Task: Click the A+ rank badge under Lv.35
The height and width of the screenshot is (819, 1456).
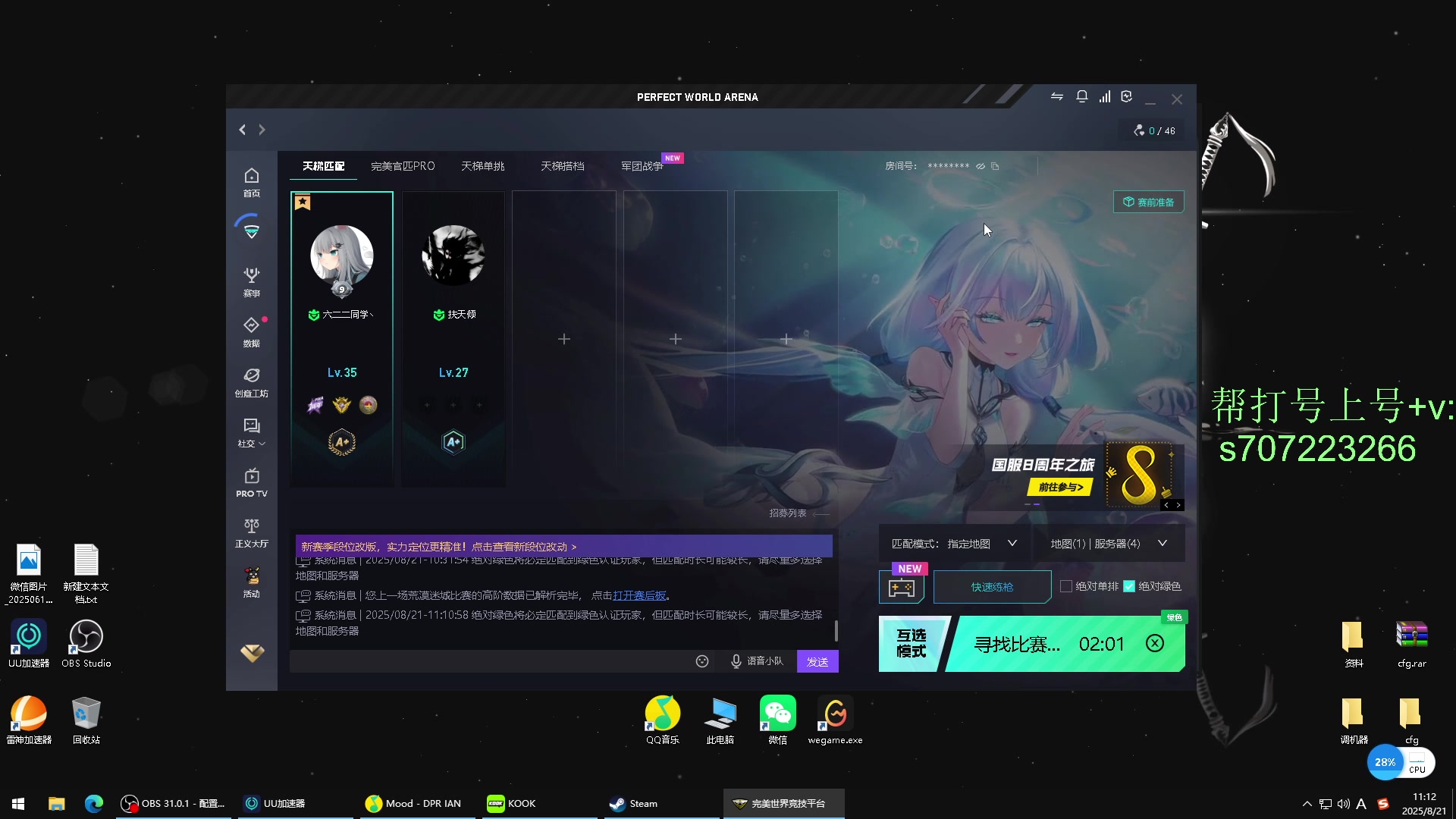Action: (x=342, y=442)
